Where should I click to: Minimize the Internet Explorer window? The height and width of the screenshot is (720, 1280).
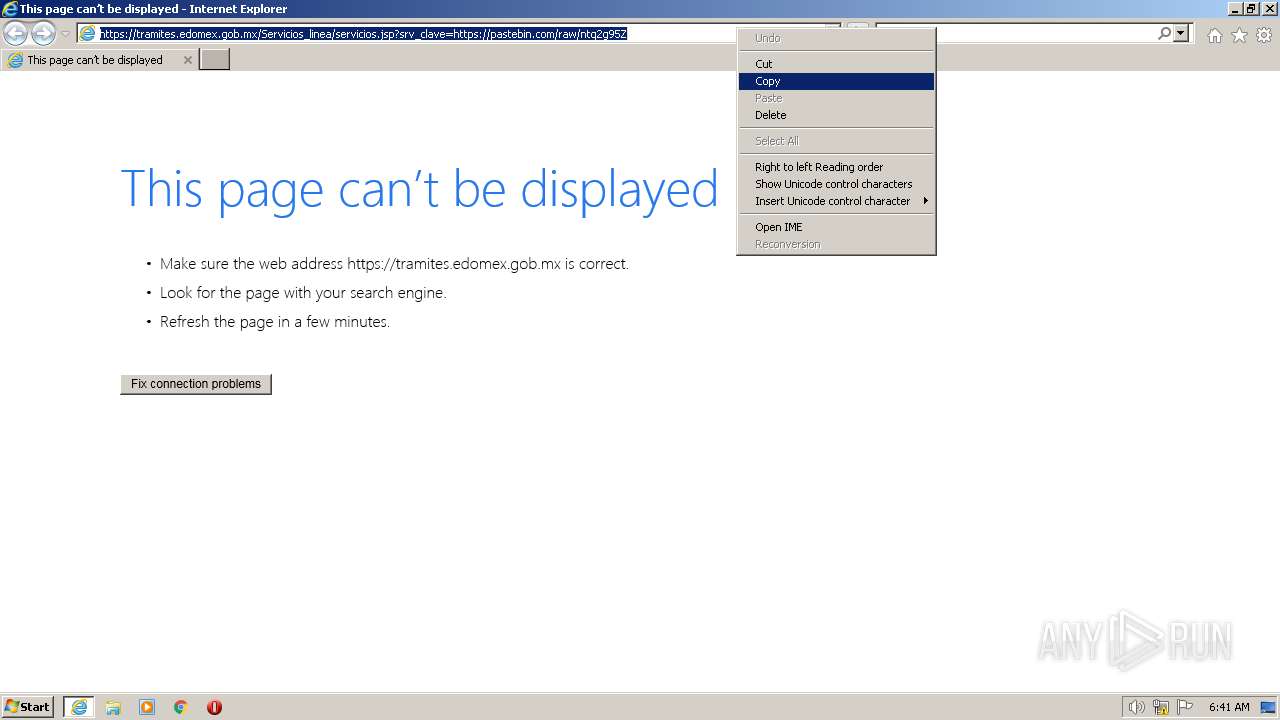(1234, 9)
